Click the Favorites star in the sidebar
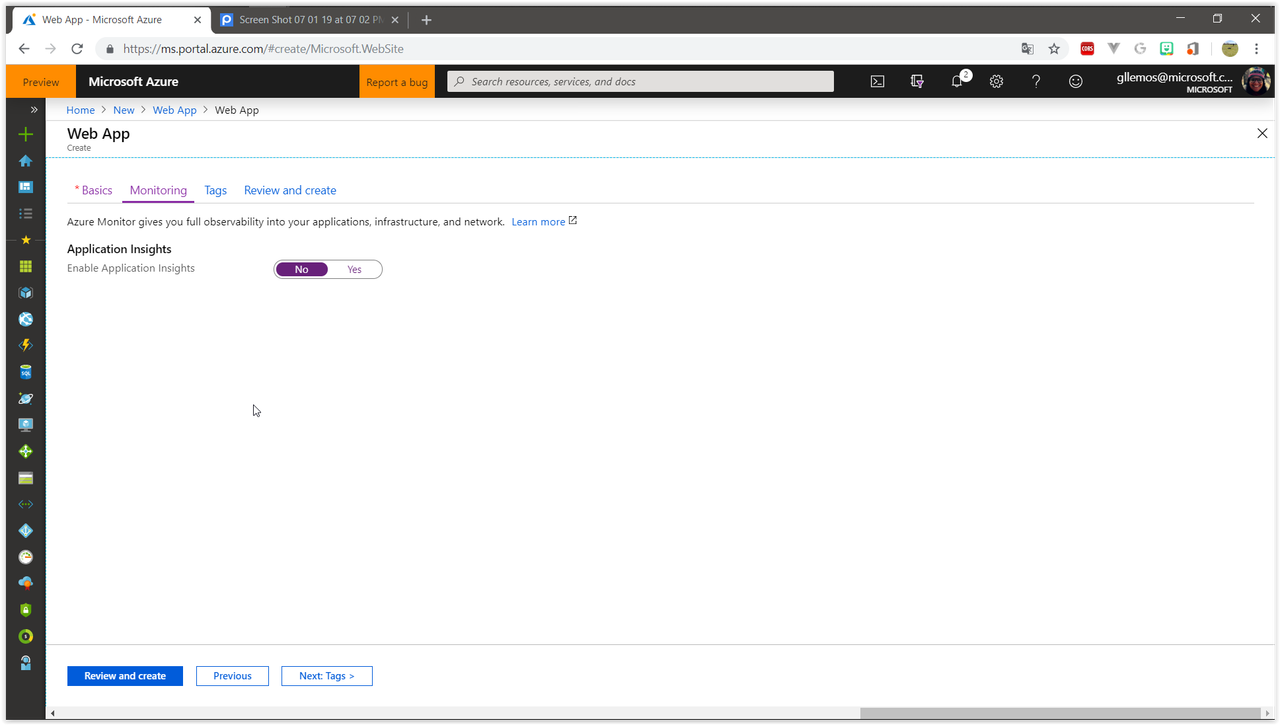This screenshot has width=1280, height=725. (26, 240)
